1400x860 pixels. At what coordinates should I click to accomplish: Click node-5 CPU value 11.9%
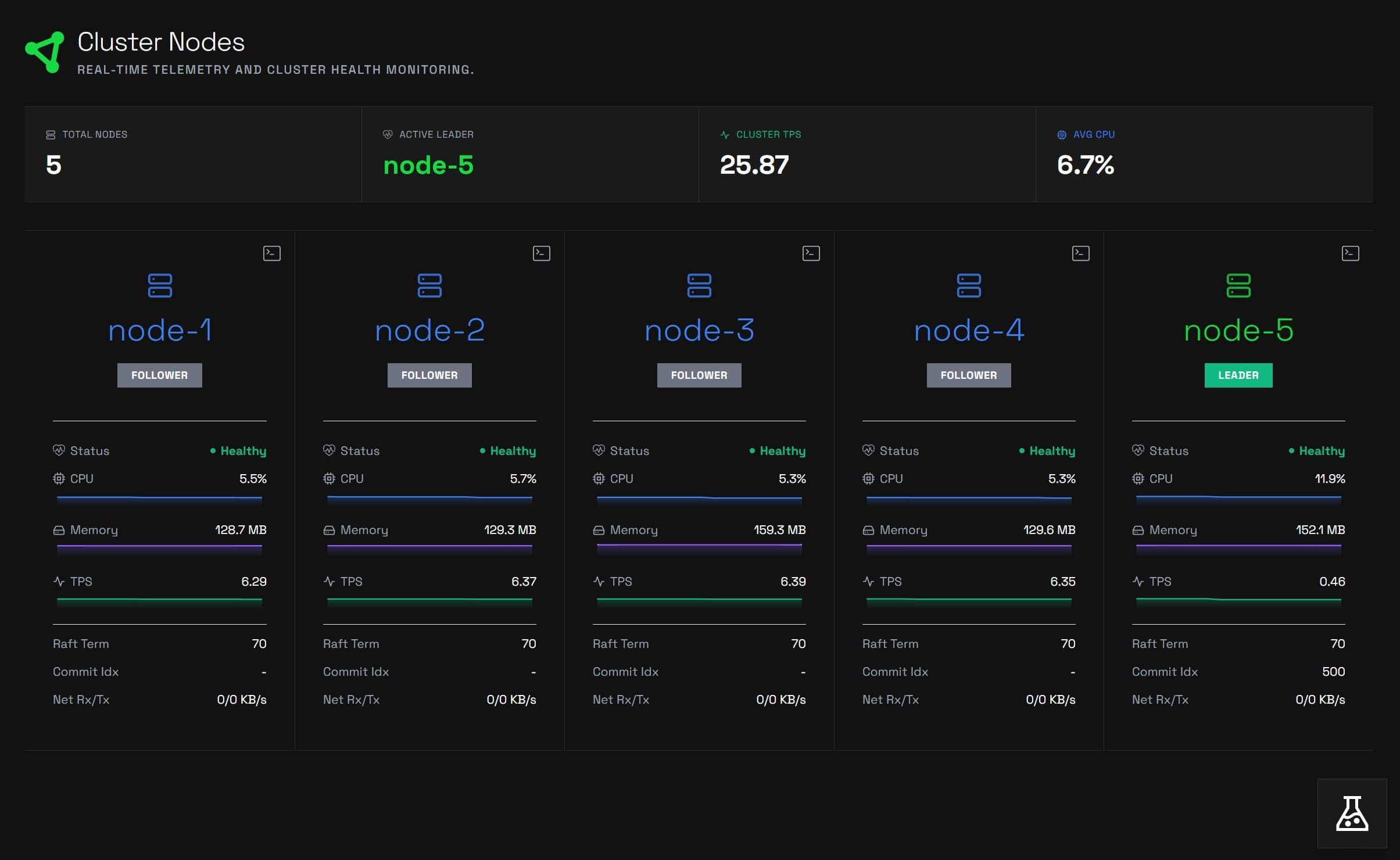tap(1330, 479)
